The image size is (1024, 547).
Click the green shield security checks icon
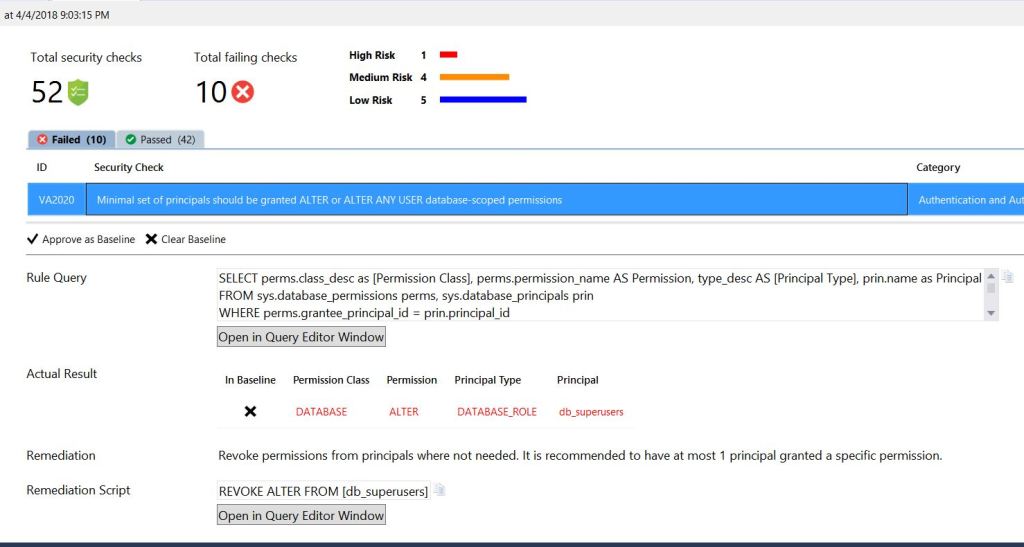78,92
